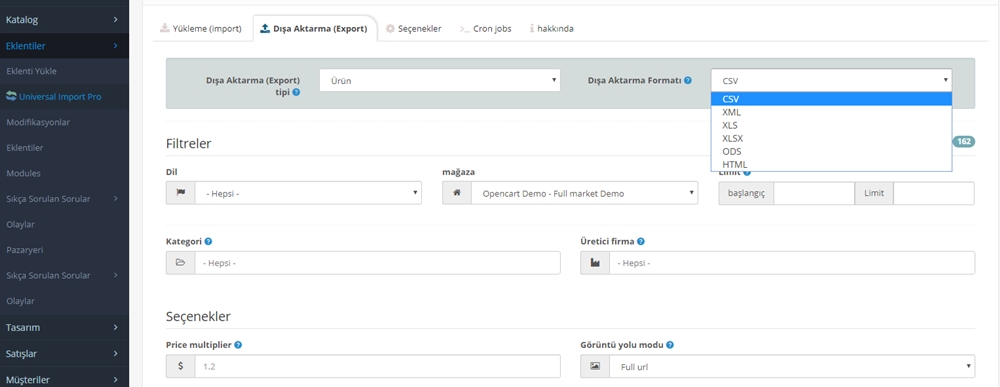This screenshot has height=387, width=1000.
Task: Open the Cron jobs tab
Action: (486, 29)
